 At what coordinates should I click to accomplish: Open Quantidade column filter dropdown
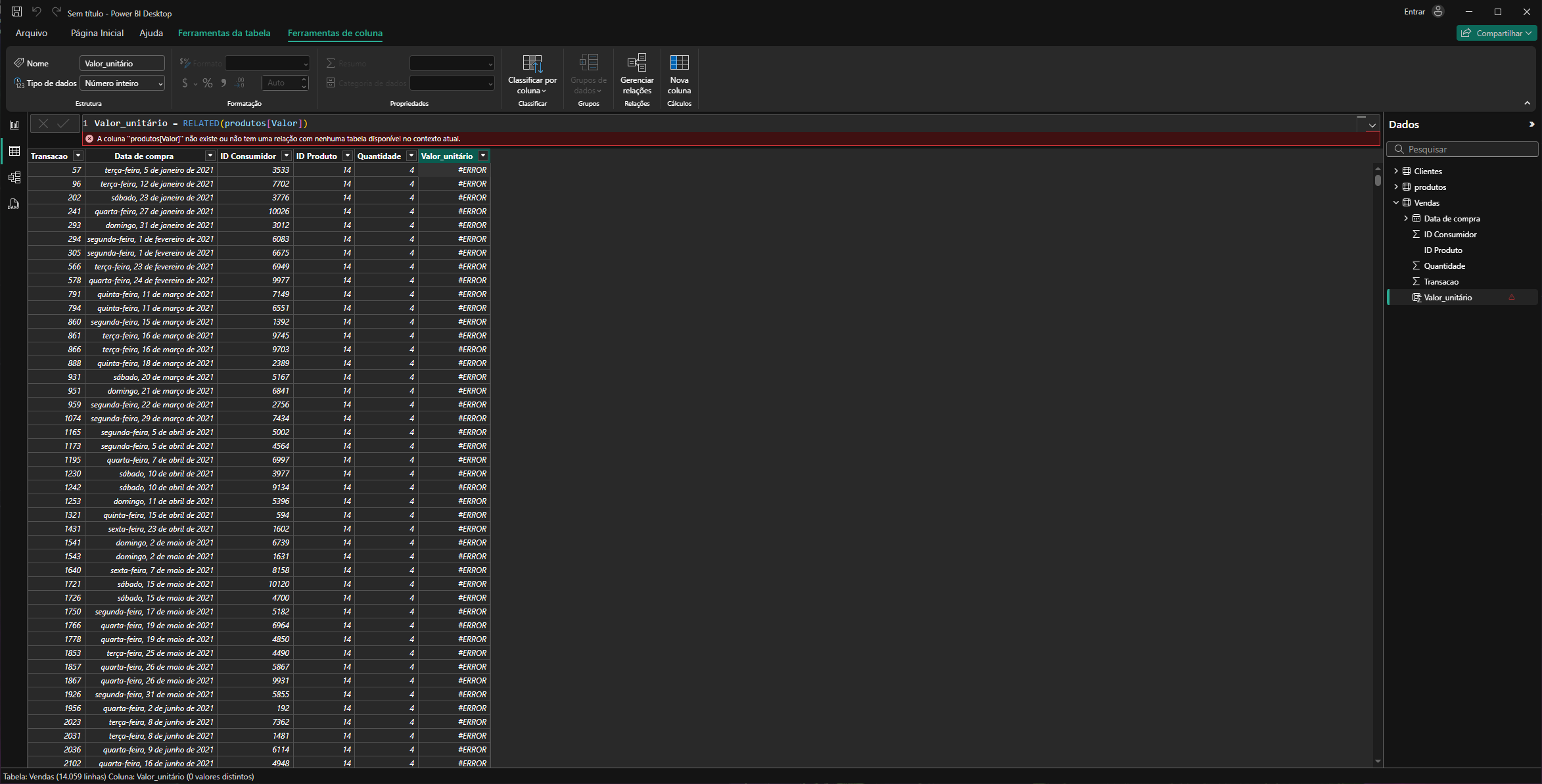[411, 156]
